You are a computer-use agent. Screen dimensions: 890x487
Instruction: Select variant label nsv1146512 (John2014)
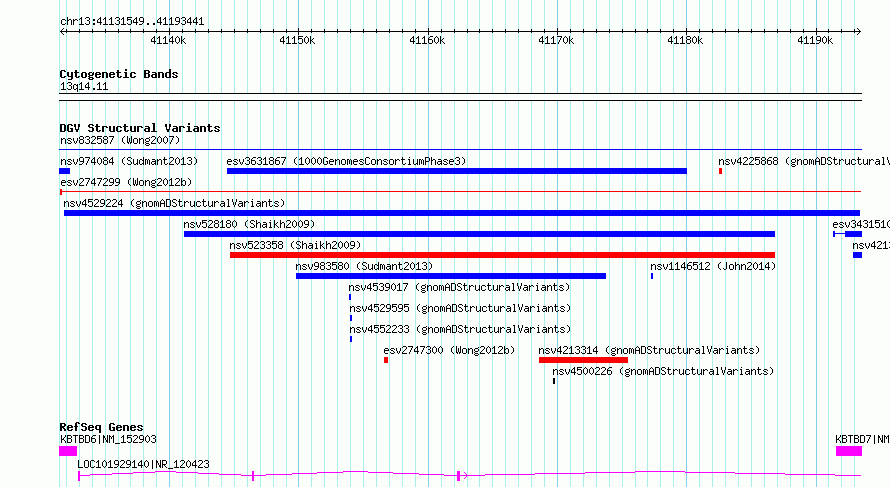[713, 266]
